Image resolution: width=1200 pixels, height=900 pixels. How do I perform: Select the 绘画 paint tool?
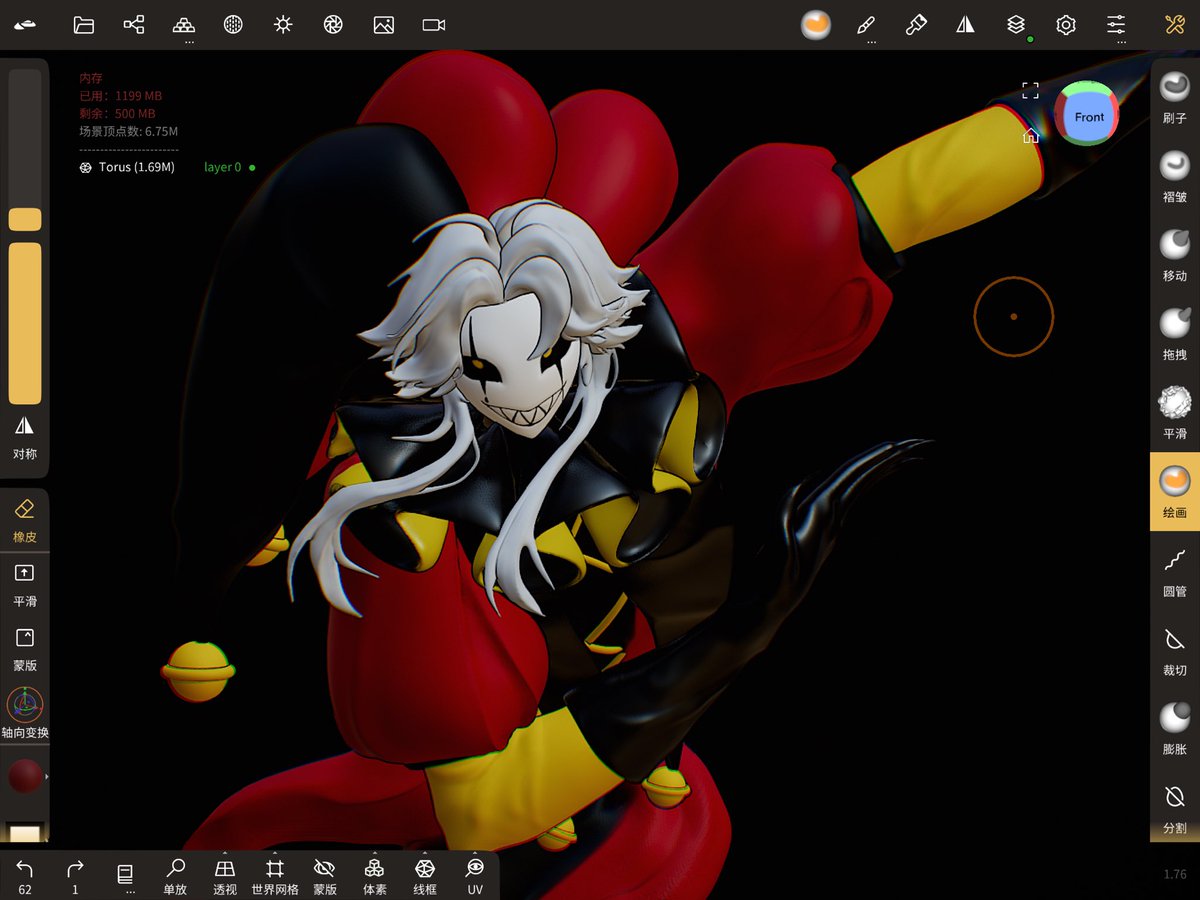coord(1175,492)
